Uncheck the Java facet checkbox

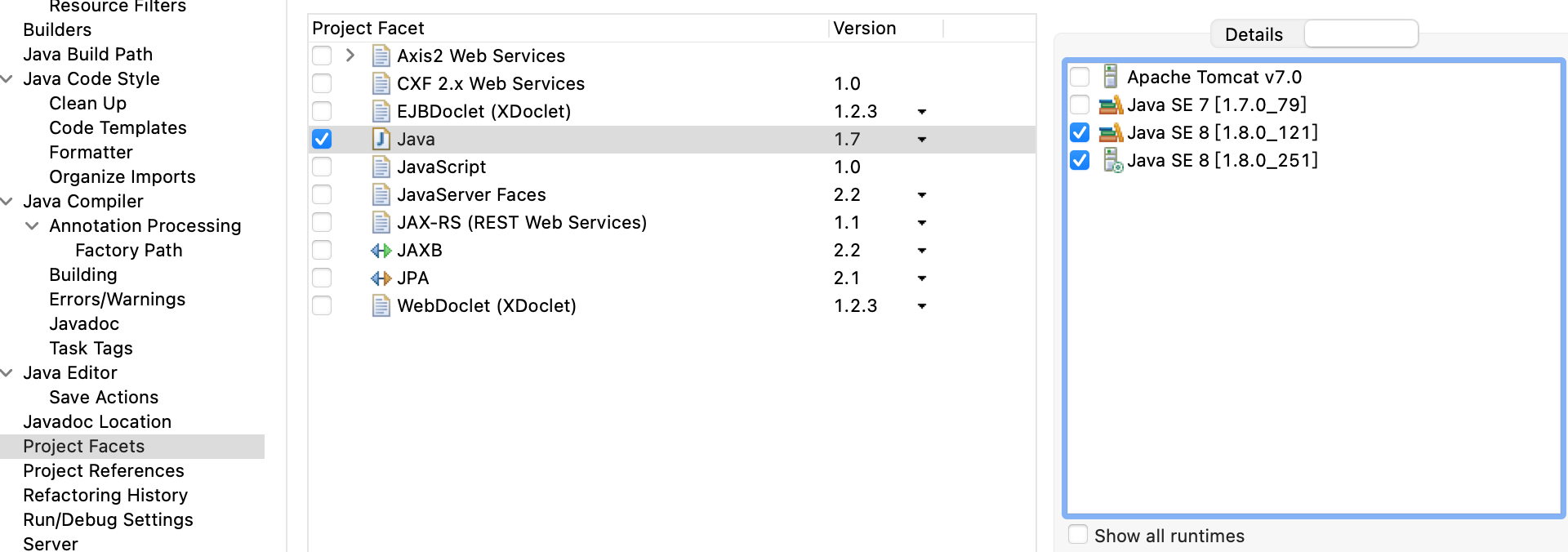pyautogui.click(x=322, y=139)
